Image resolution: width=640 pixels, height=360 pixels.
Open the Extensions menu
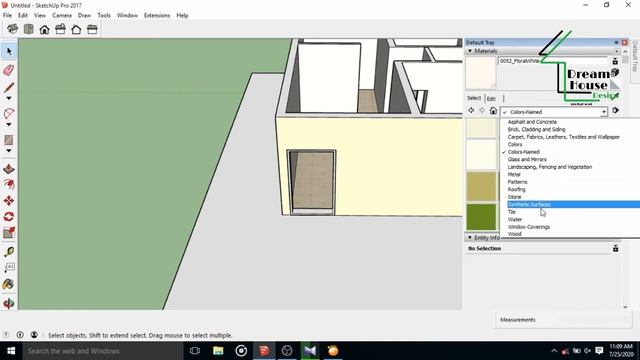[x=157, y=16]
